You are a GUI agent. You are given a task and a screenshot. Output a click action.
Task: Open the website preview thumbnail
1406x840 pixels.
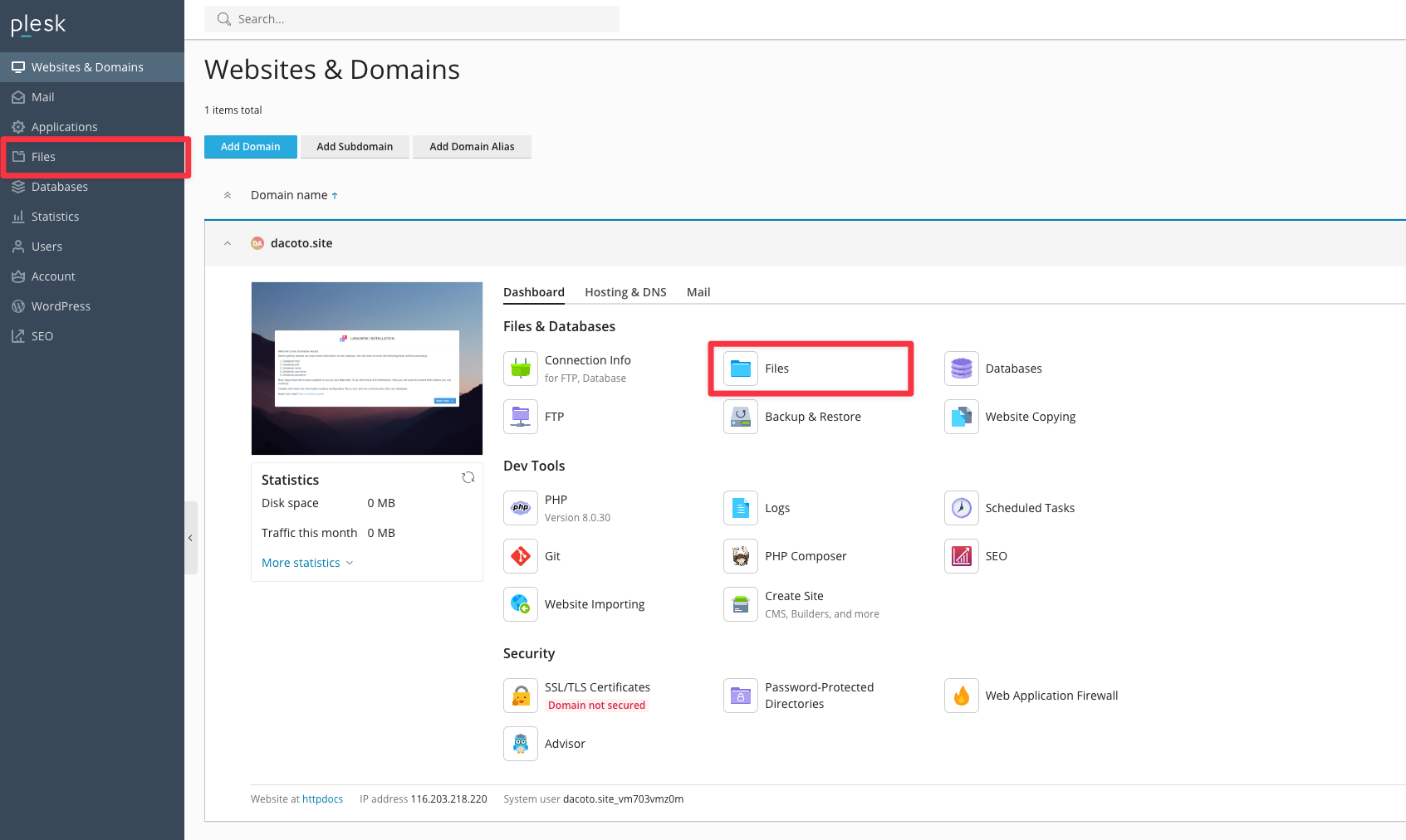point(367,369)
